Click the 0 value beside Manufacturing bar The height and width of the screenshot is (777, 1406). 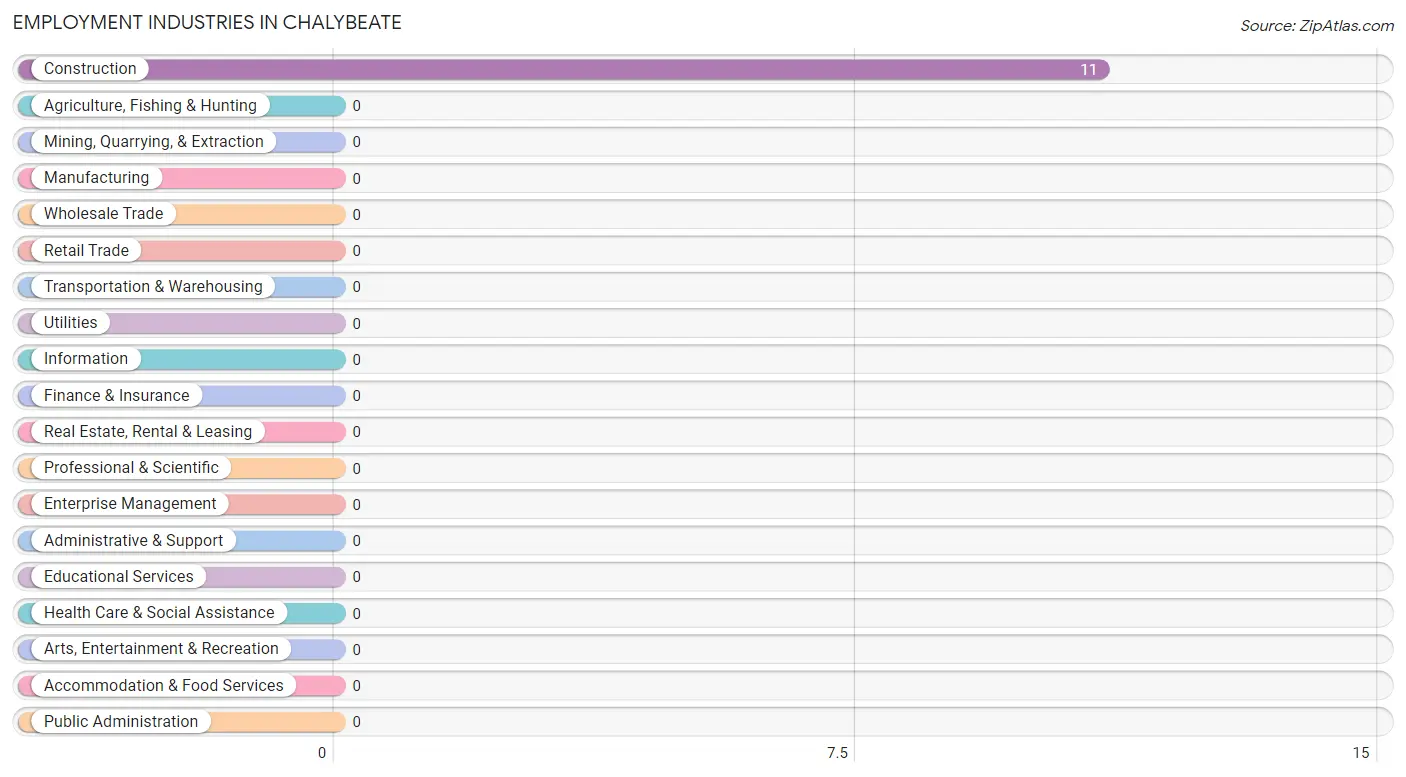pyautogui.click(x=356, y=178)
